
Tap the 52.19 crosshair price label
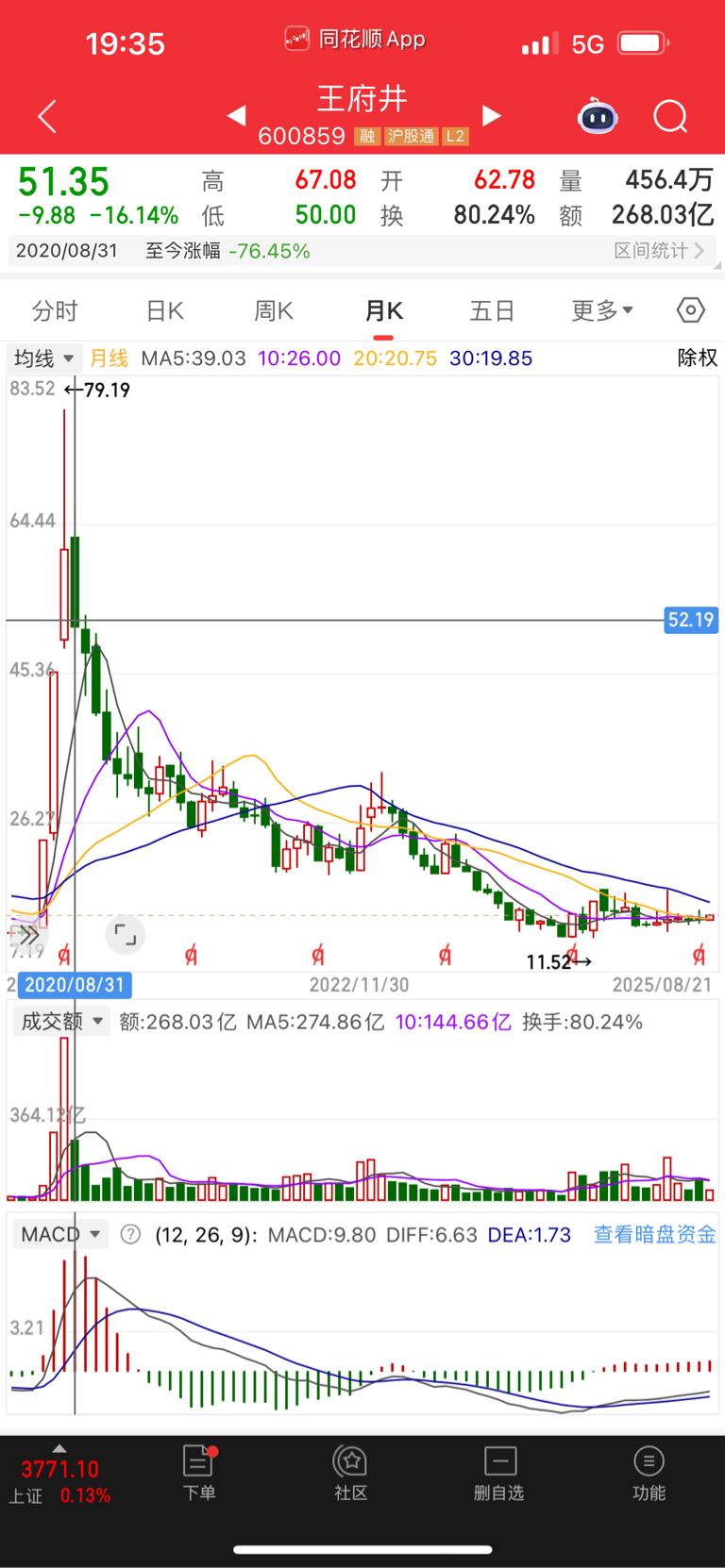tap(691, 620)
